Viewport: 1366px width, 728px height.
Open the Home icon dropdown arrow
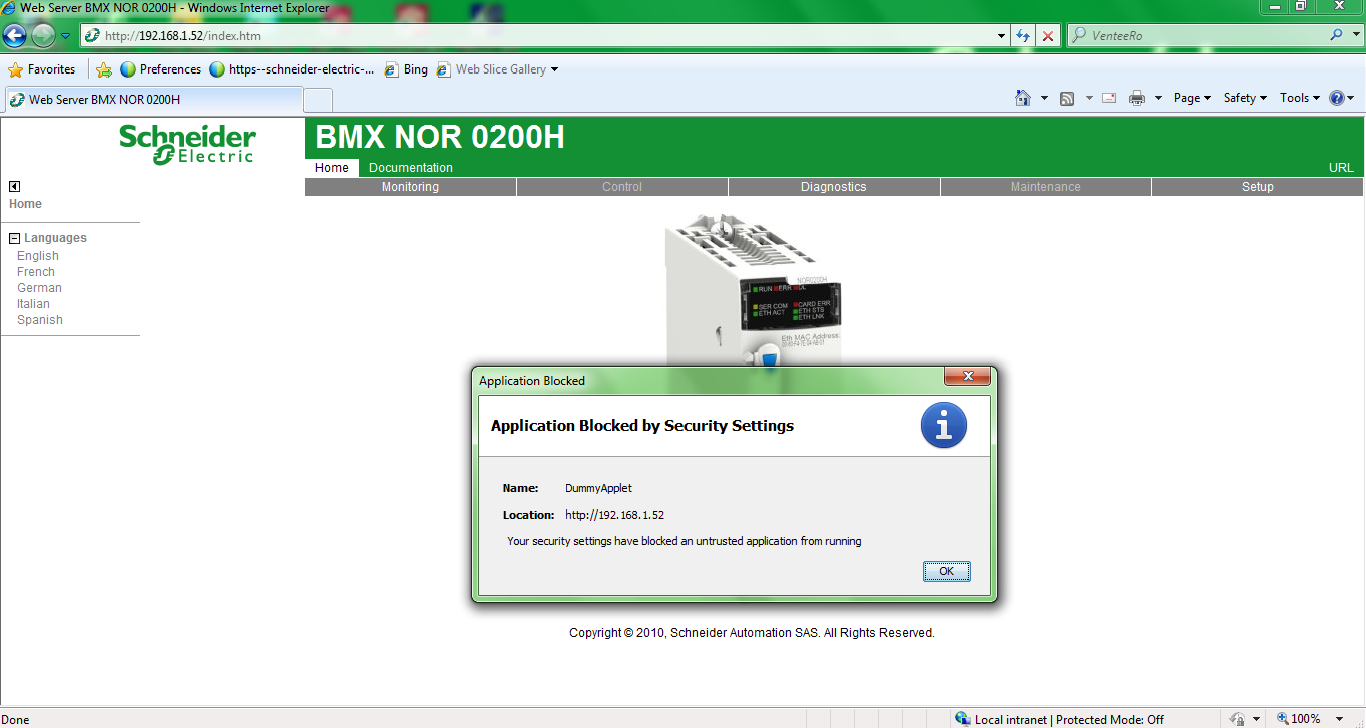pos(1044,98)
